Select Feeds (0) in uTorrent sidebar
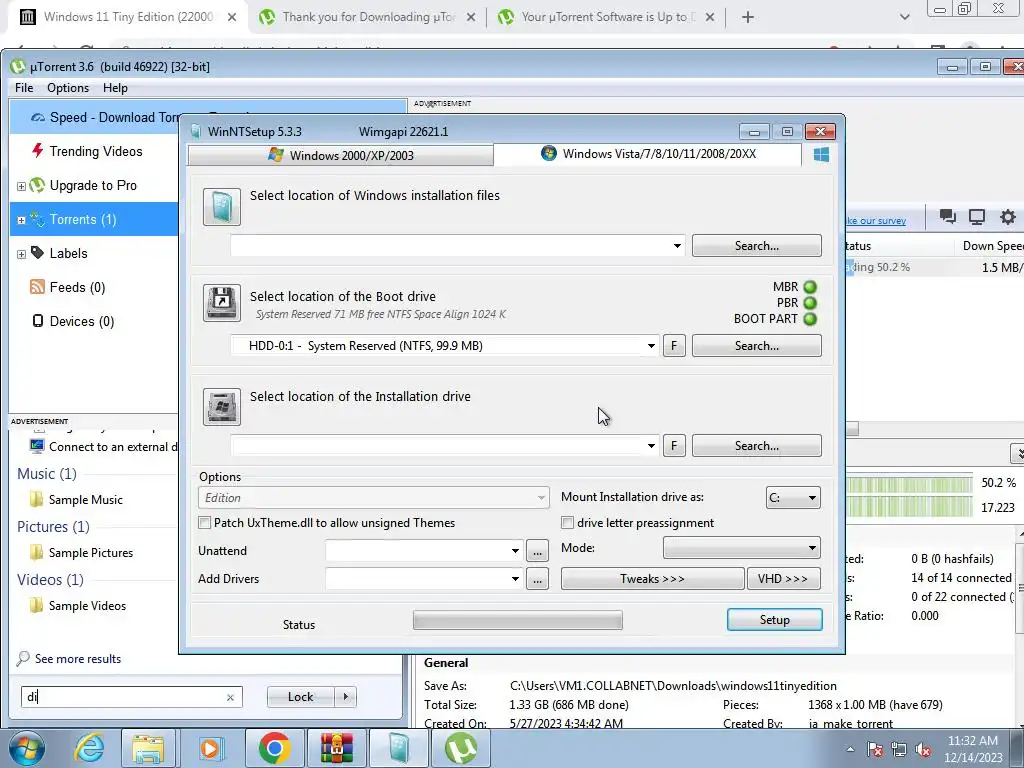Image resolution: width=1024 pixels, height=768 pixels. coord(67,287)
